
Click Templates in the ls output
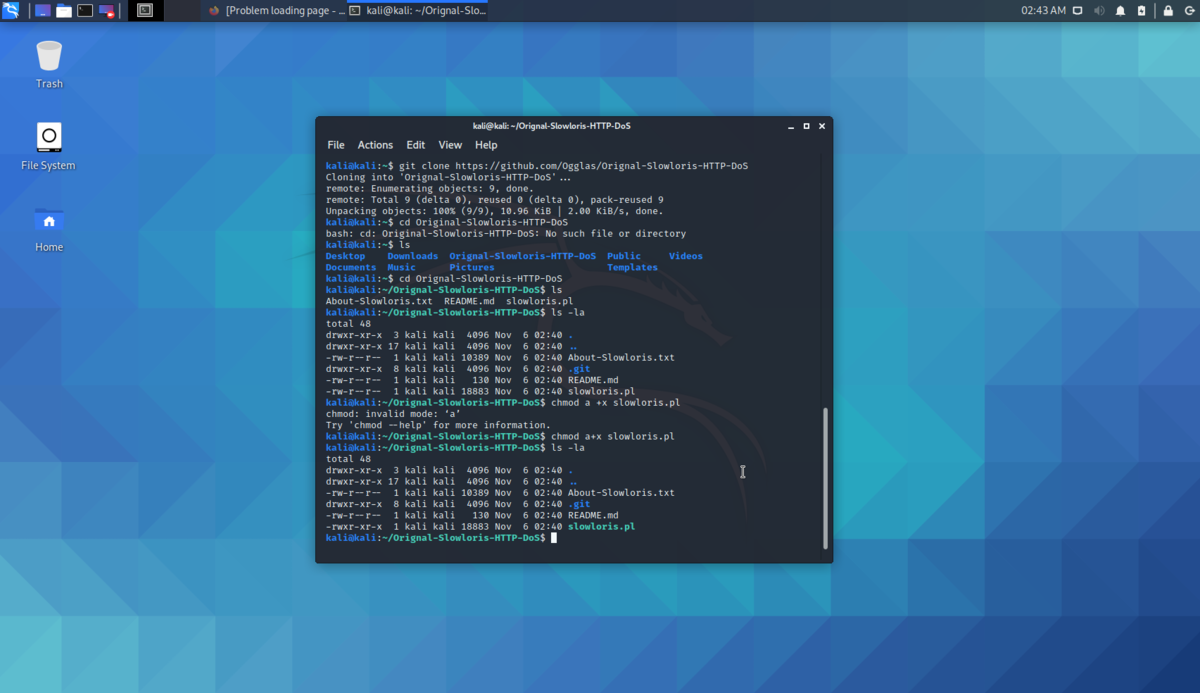(632, 267)
